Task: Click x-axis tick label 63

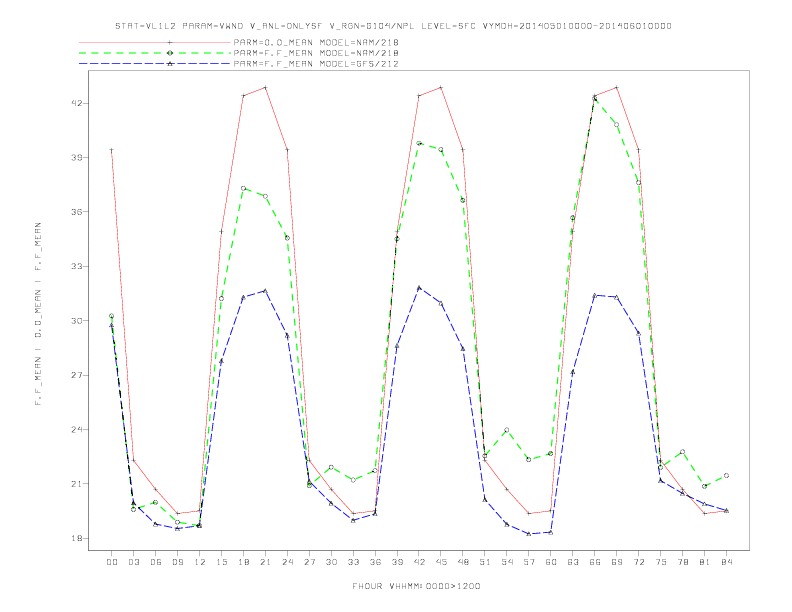Action: click(x=573, y=562)
